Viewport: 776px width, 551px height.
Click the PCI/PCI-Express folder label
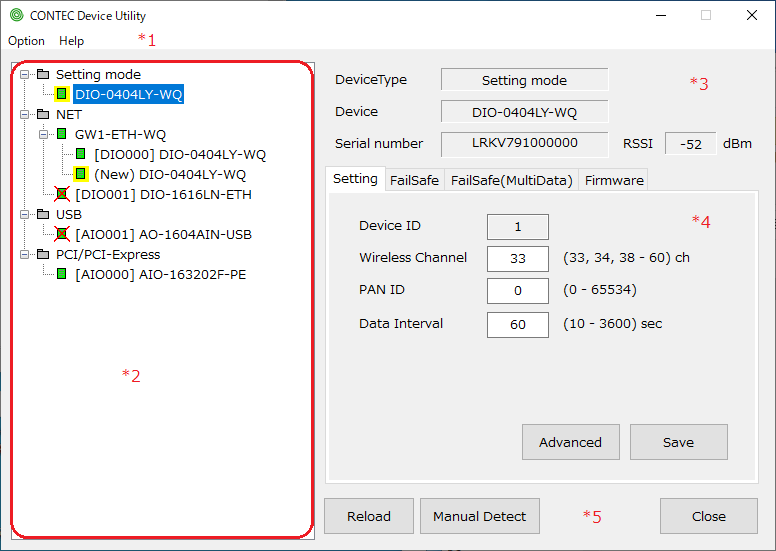[108, 254]
